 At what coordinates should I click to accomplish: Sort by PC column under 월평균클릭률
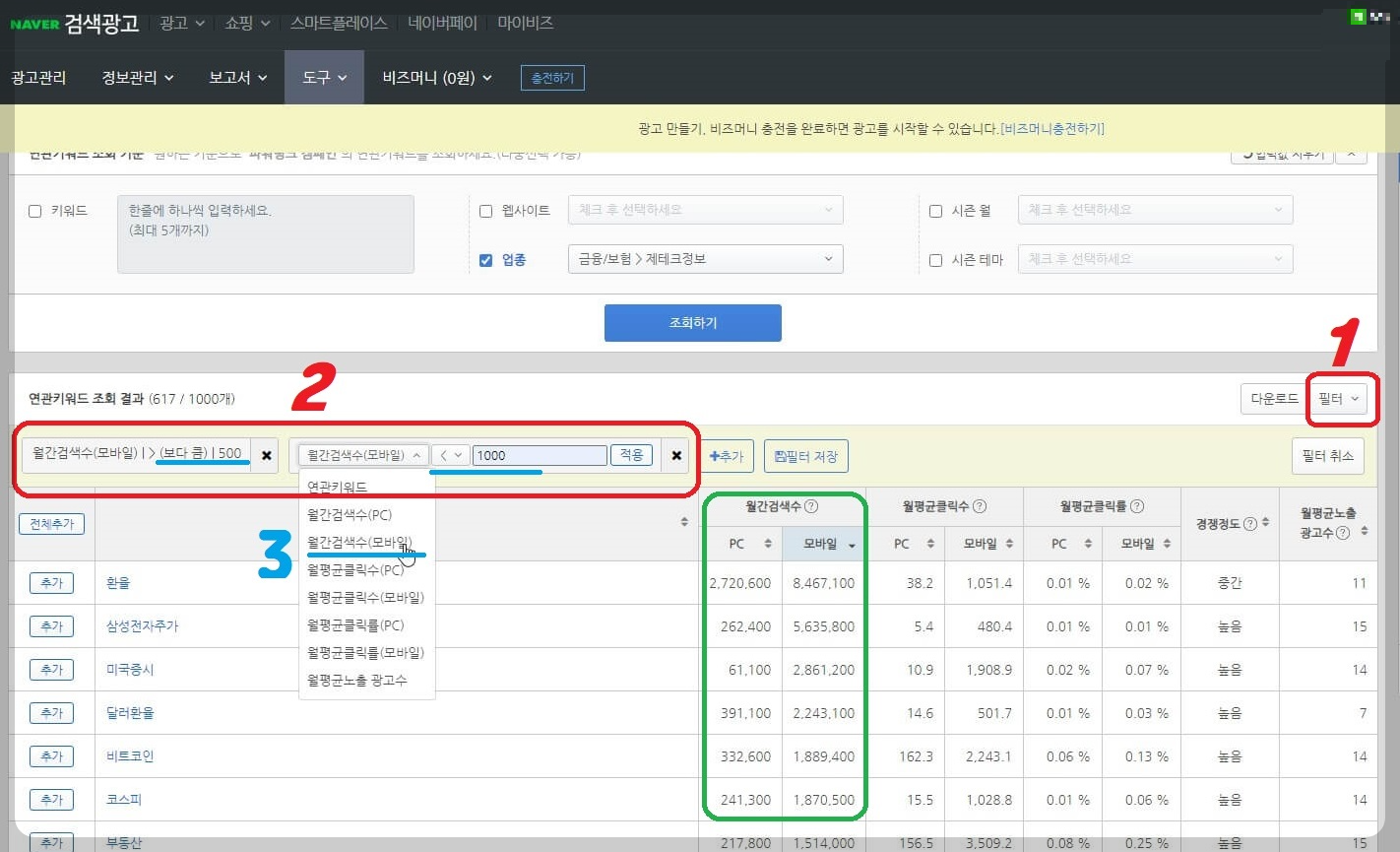tap(1088, 544)
